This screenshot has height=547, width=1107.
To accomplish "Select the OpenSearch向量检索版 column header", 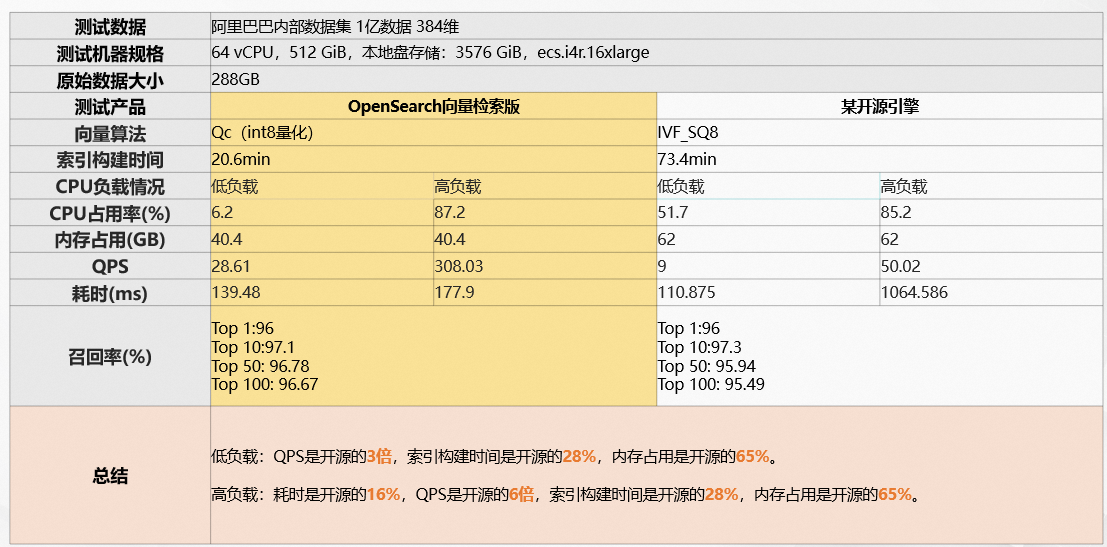I will pyautogui.click(x=433, y=107).
